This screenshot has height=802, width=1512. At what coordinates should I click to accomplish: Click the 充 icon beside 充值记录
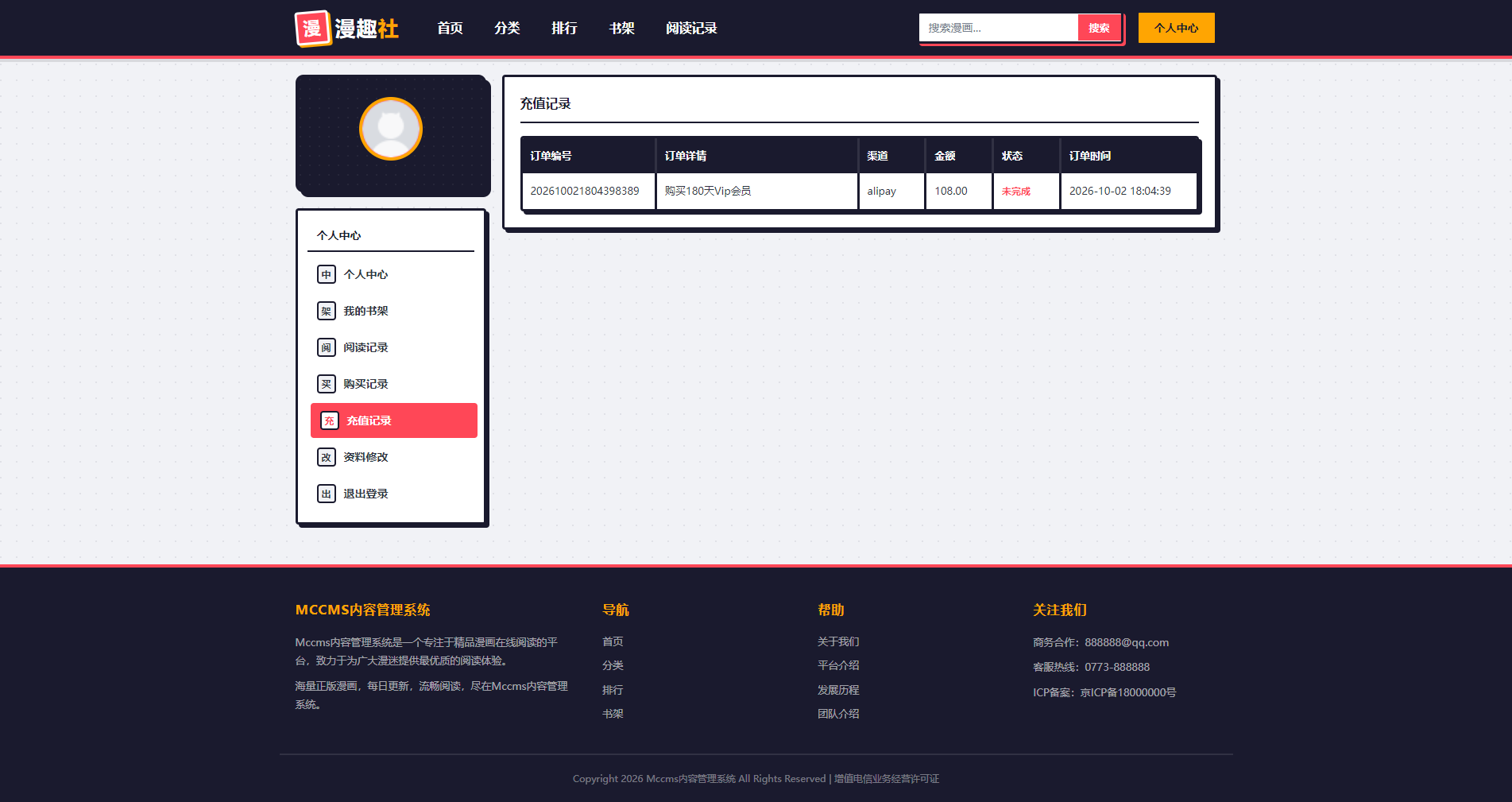[x=330, y=420]
